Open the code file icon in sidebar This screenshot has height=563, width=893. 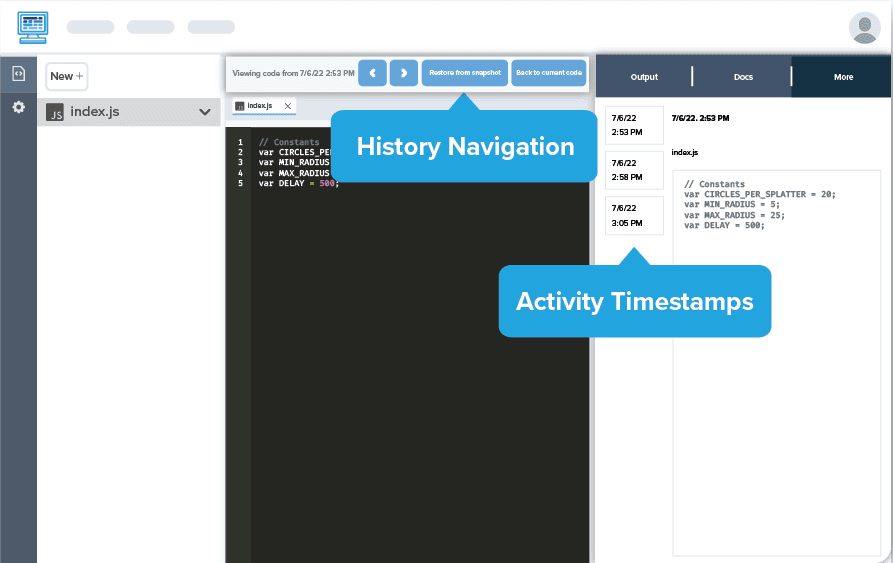(x=18, y=74)
